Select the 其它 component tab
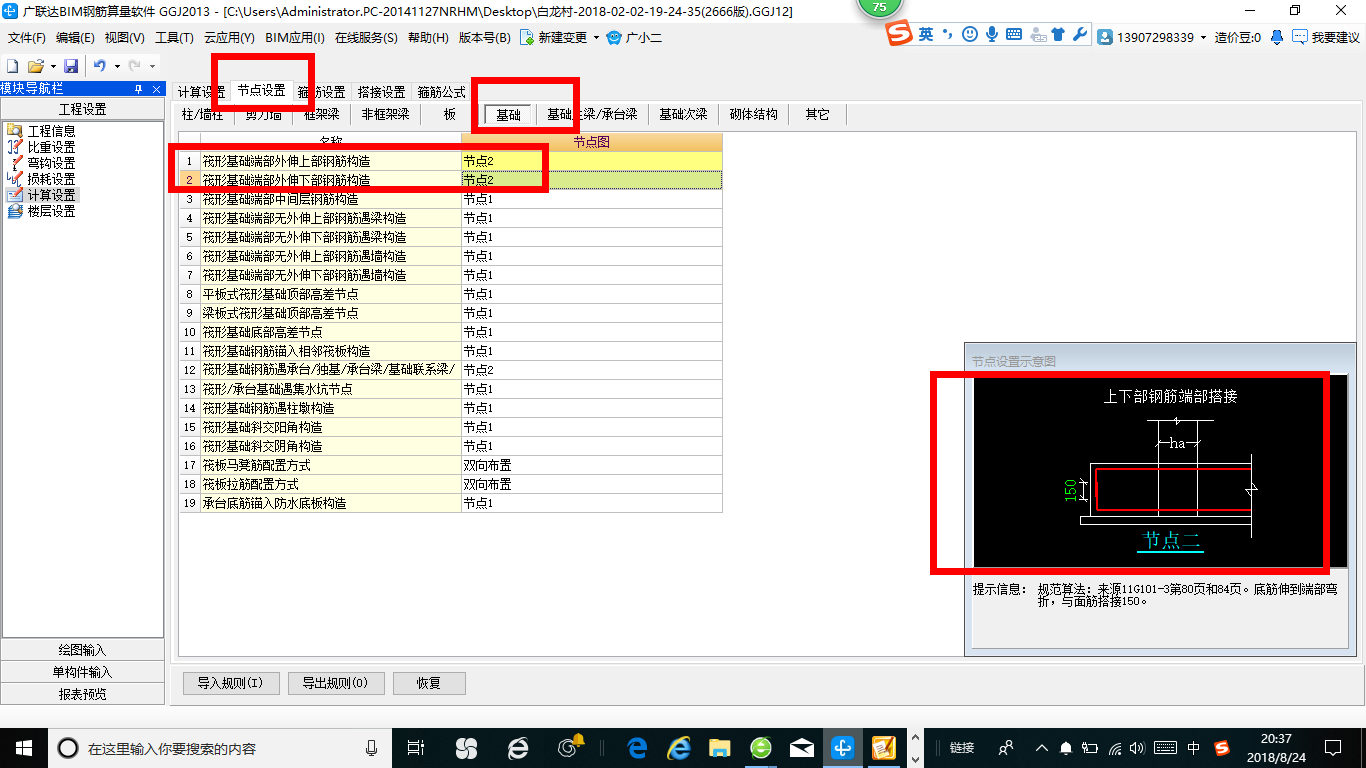The image size is (1366, 768). click(x=817, y=114)
